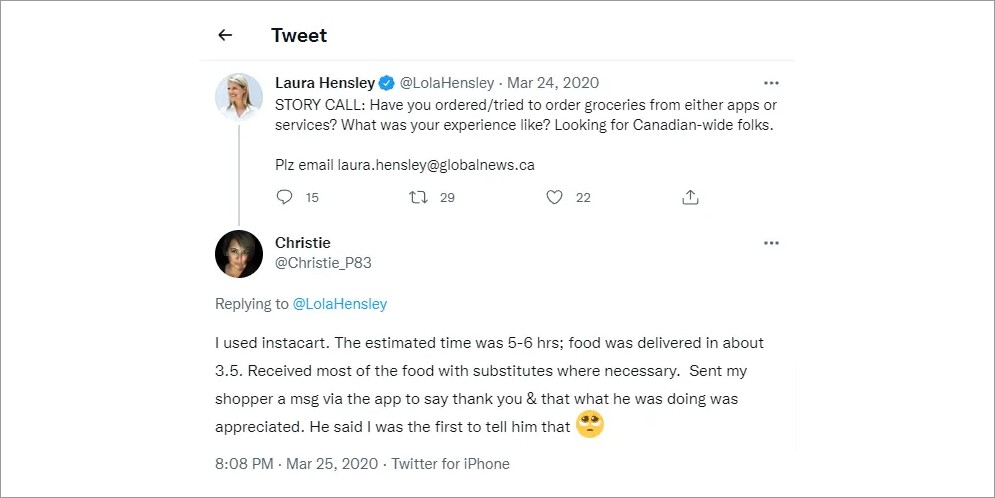Screen dimensions: 995x498
Task: Open the @LolaHensley handle beside name
Action: click(446, 83)
